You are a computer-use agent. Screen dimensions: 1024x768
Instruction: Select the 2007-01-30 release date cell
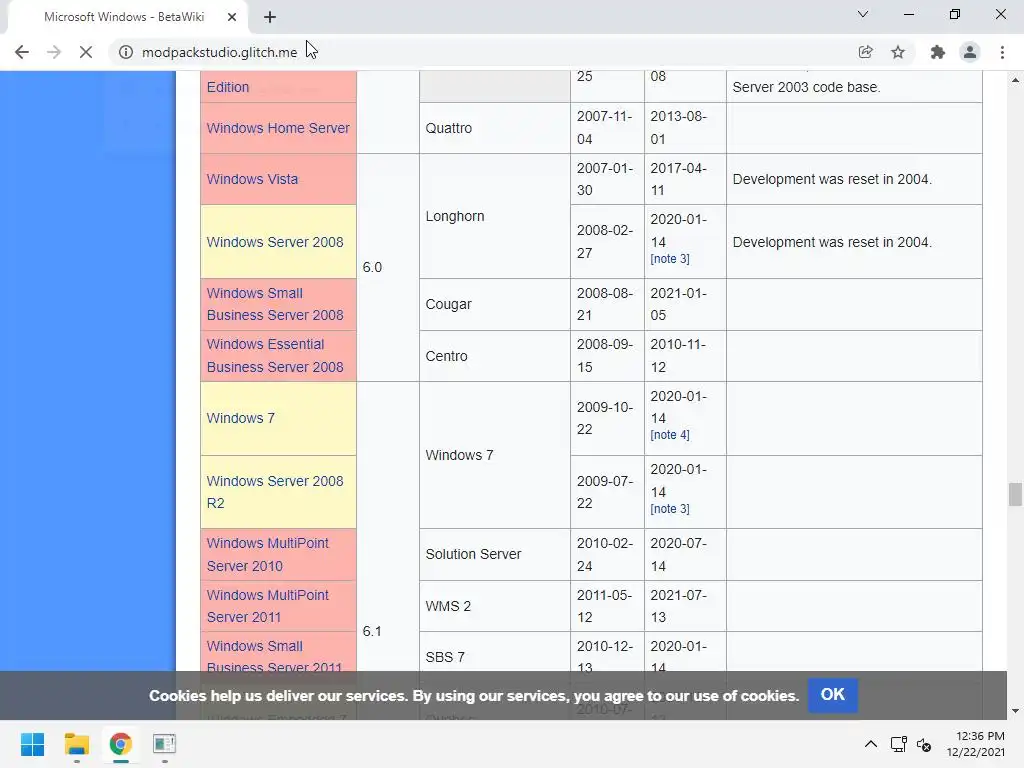point(607,179)
